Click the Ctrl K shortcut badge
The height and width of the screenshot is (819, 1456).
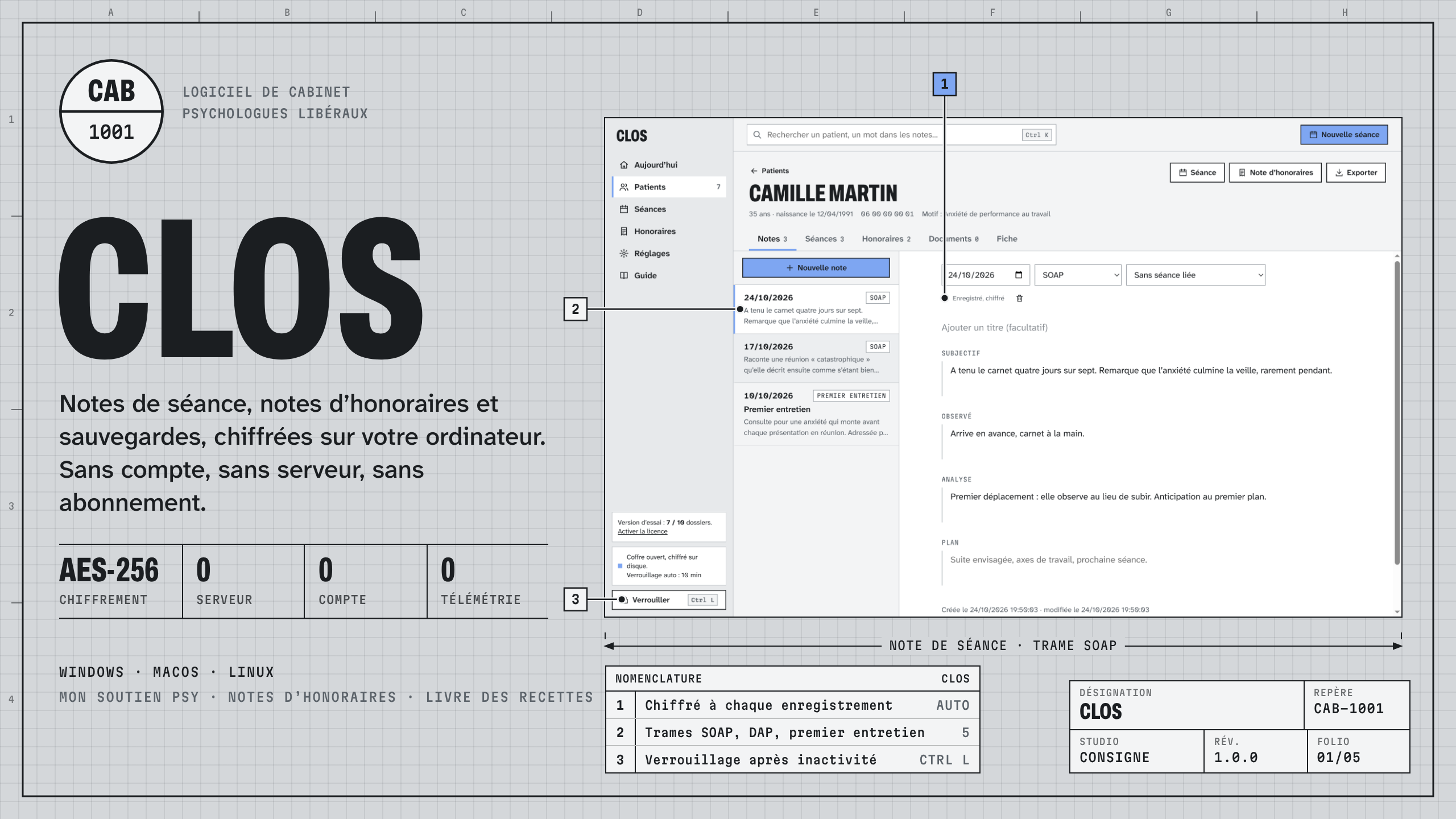(1037, 135)
